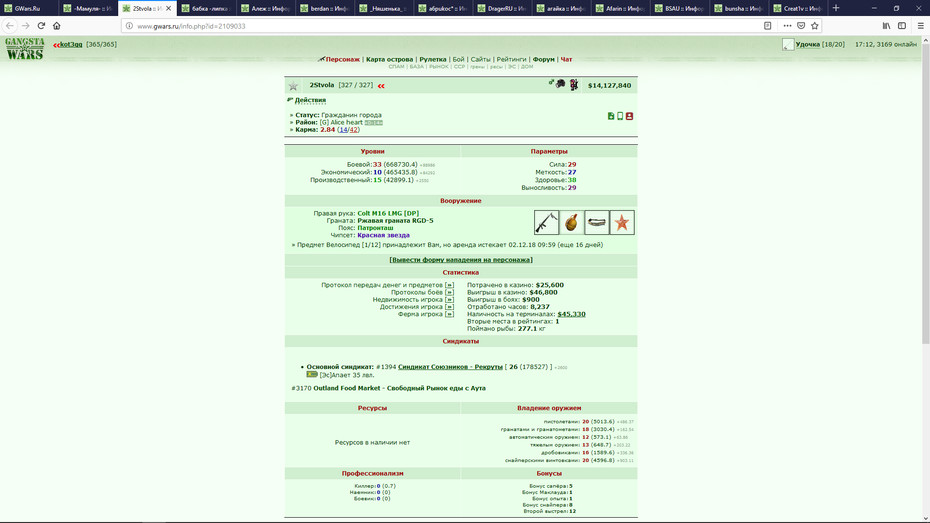
Task: Click the helmet icon in the profile header
Action: (560, 84)
